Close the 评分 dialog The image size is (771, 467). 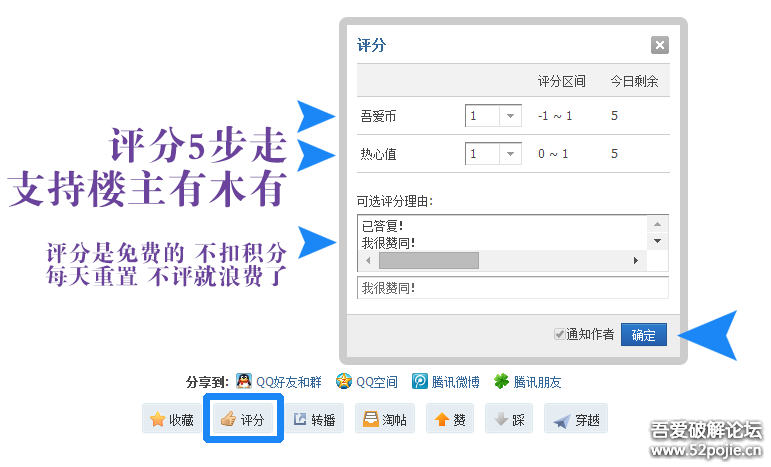[x=659, y=45]
